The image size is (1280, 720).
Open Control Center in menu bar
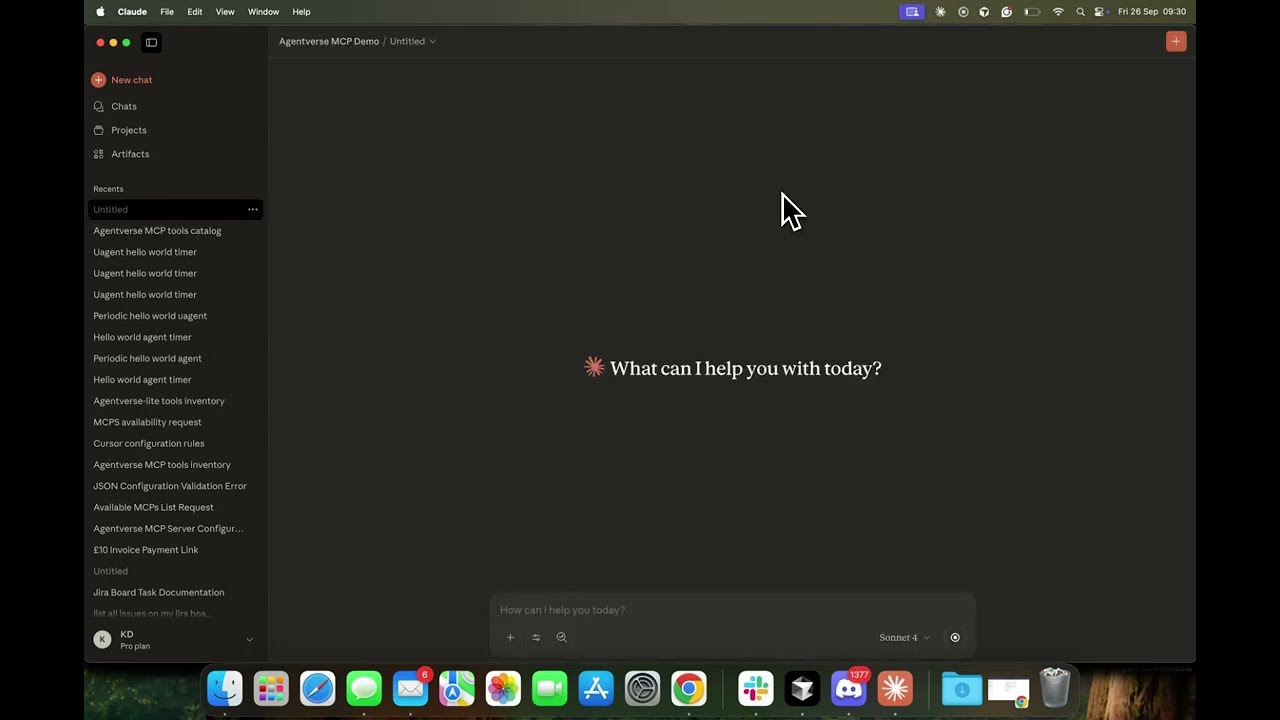1100,12
